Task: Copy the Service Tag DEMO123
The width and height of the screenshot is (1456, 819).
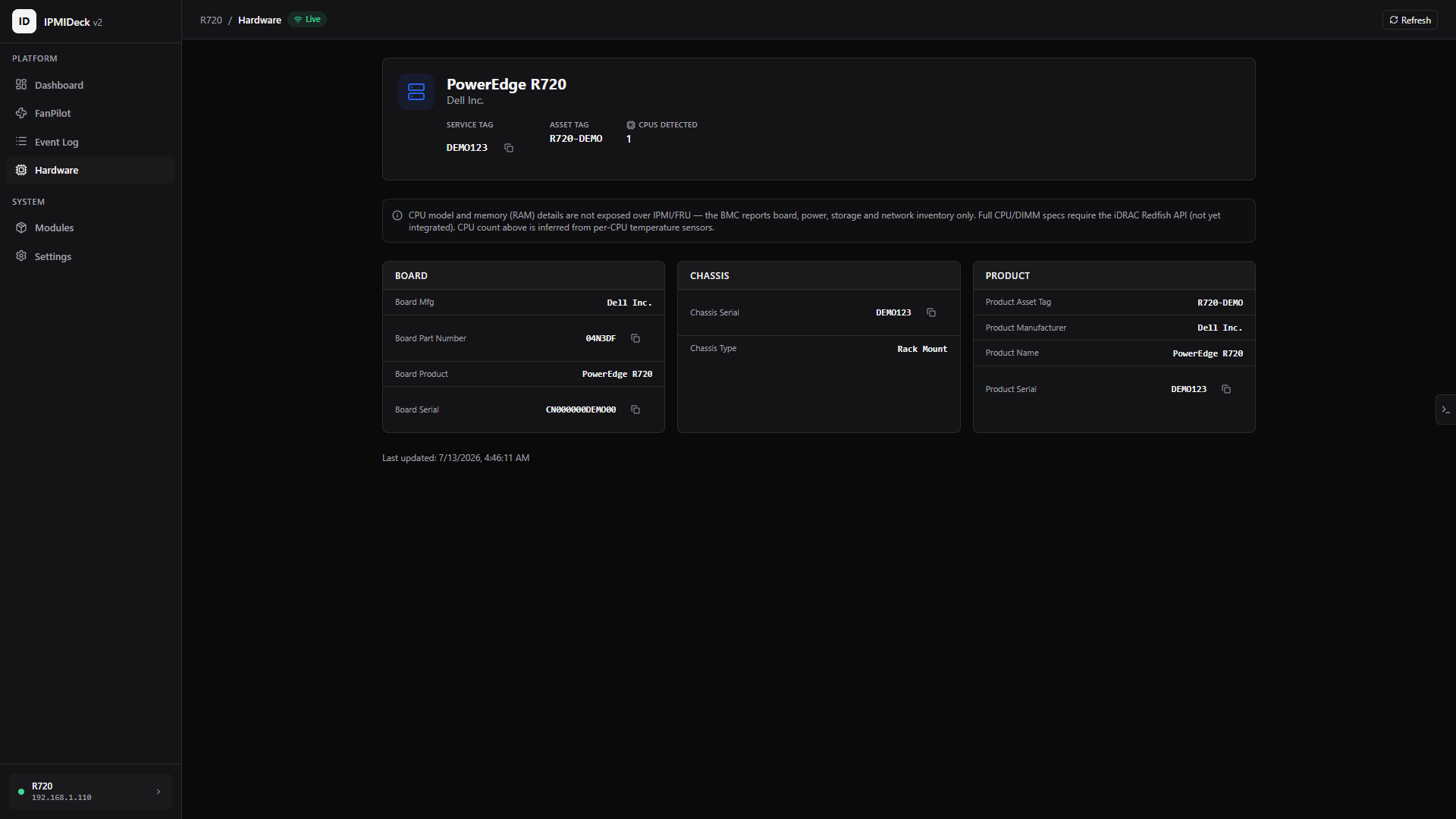Action: pos(509,148)
